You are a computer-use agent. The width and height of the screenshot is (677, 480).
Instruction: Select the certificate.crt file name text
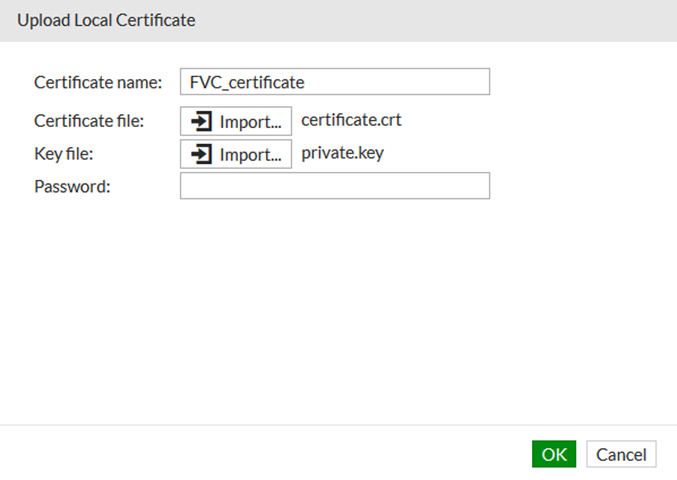(x=351, y=121)
